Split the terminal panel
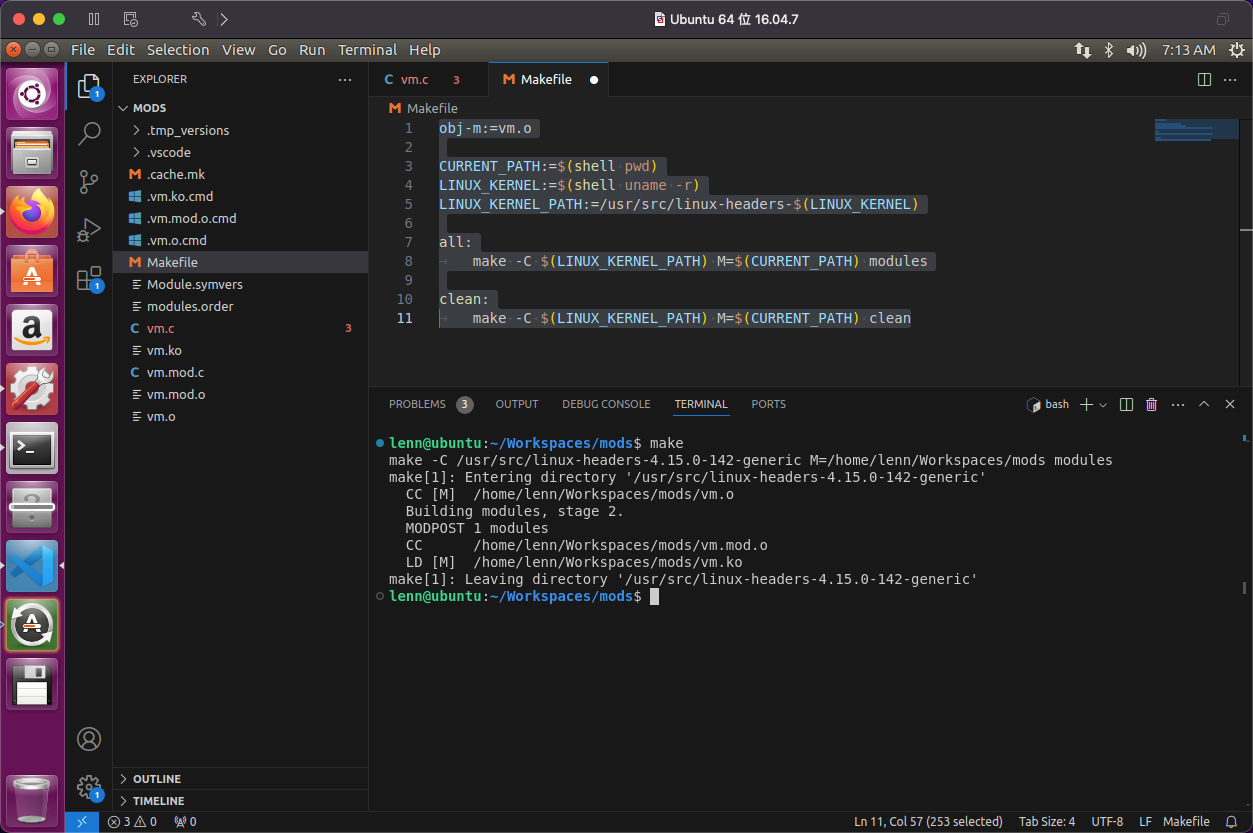 [x=1126, y=404]
